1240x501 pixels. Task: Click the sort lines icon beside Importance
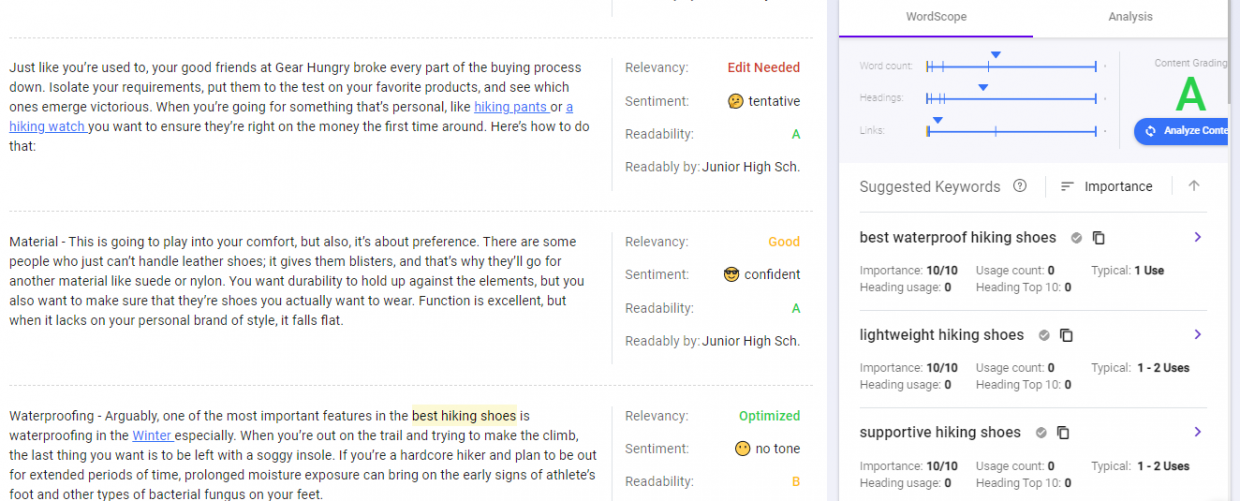pyautogui.click(x=1067, y=187)
